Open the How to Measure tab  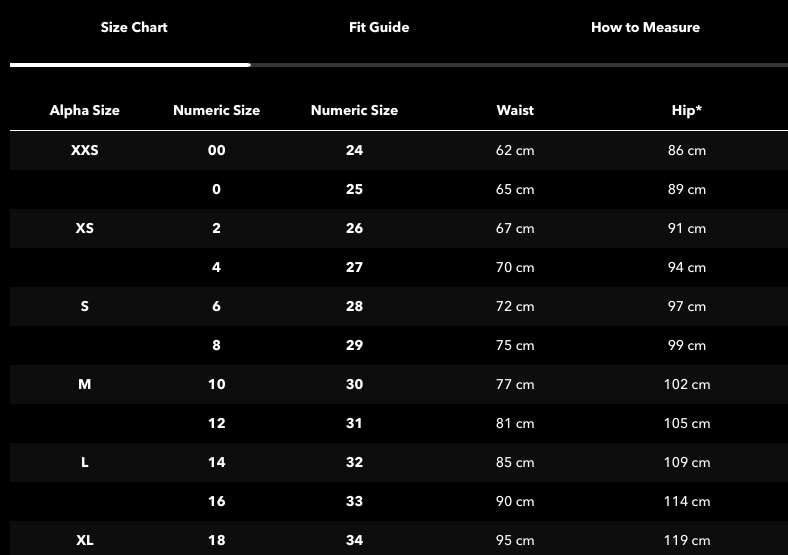click(645, 27)
